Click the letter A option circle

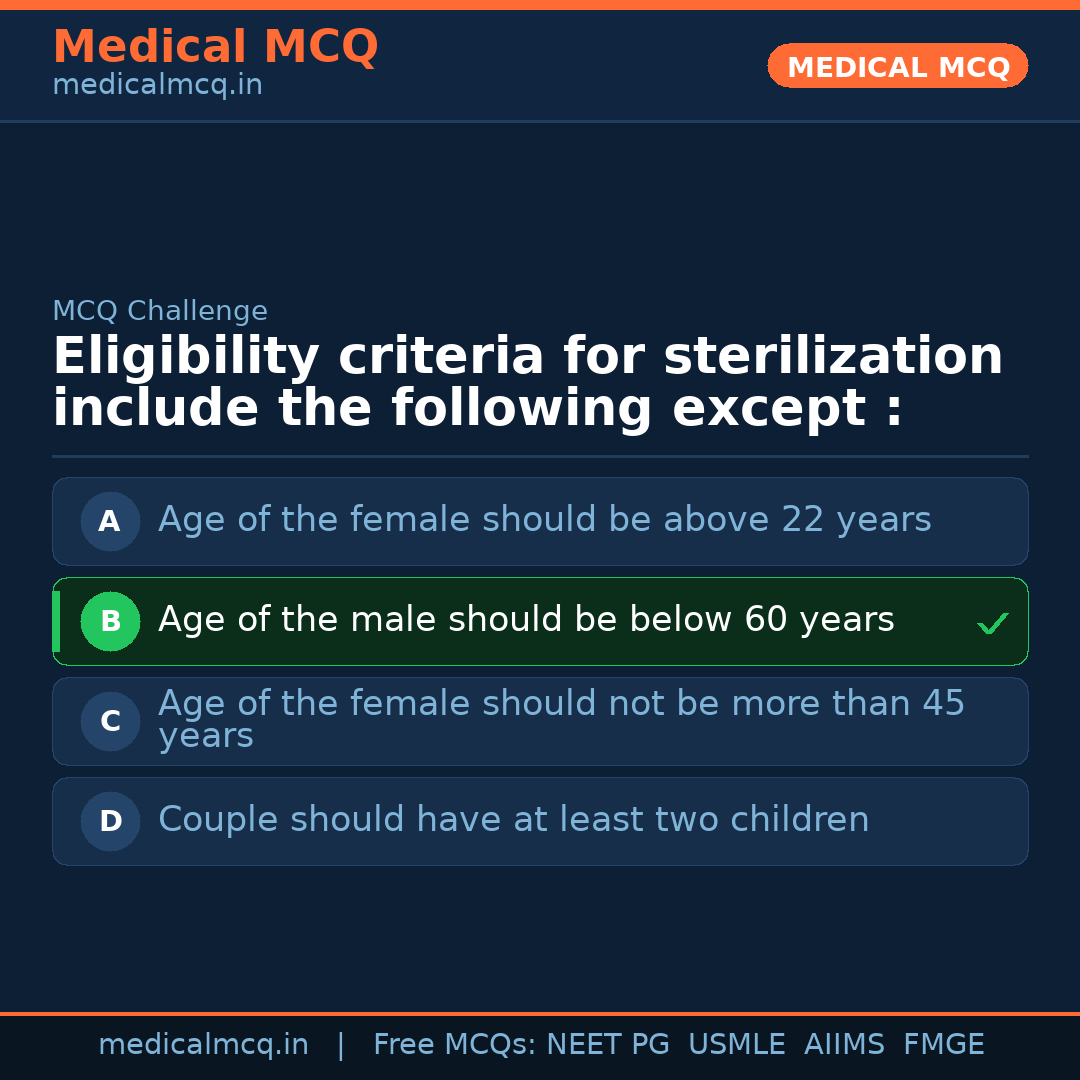pyautogui.click(x=110, y=521)
